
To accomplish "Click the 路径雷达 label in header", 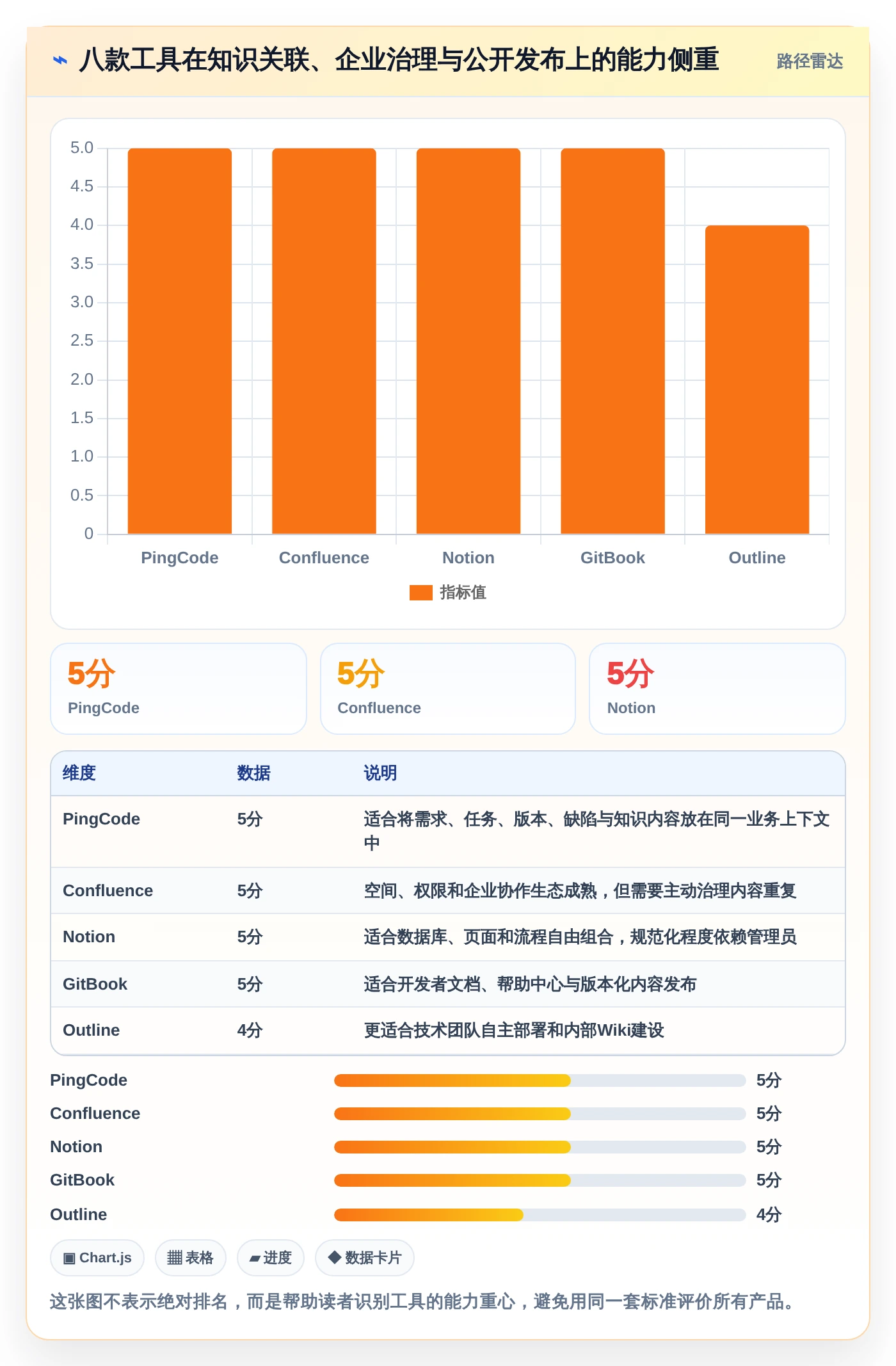I will [x=810, y=61].
